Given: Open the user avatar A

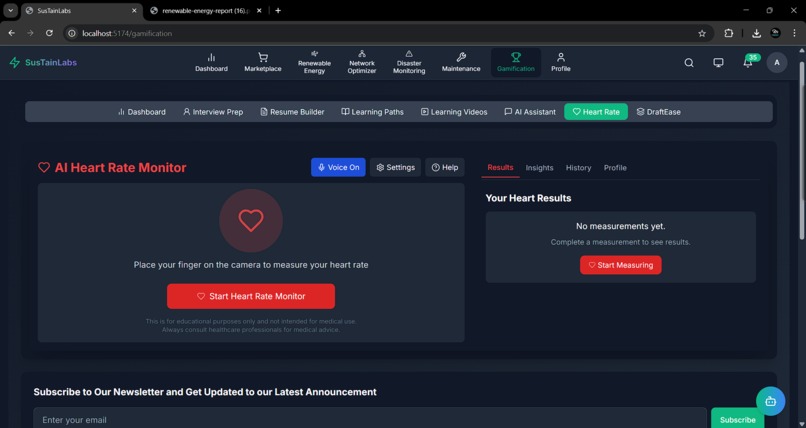Looking at the screenshot, I should pos(777,63).
